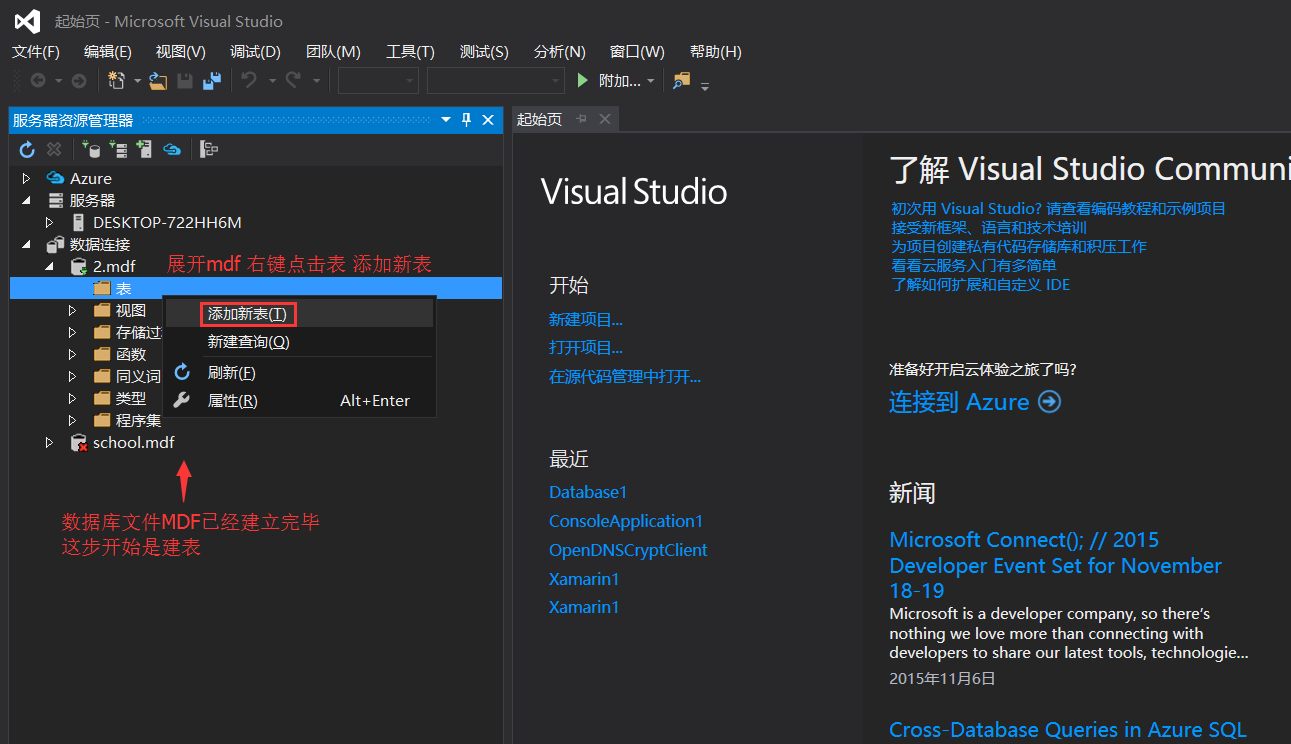The width and height of the screenshot is (1291, 744).
Task: Click the Open File folder icon
Action: tap(158, 81)
